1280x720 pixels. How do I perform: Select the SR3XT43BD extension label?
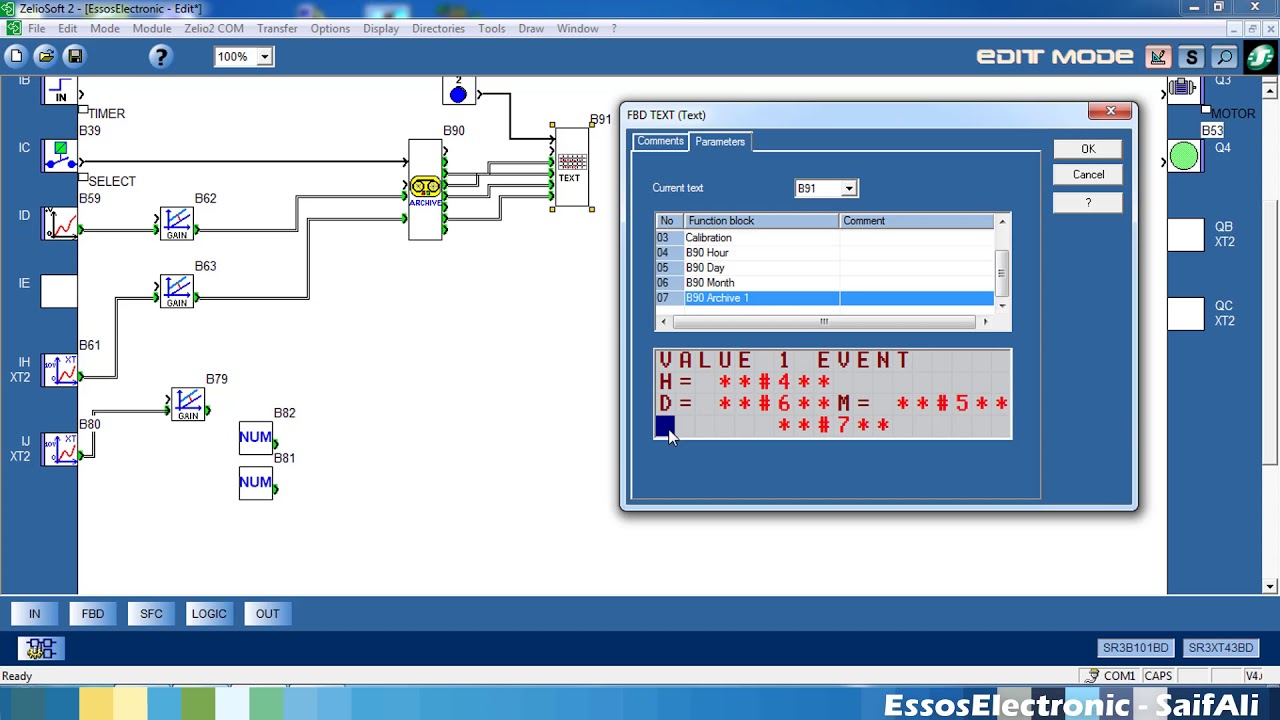[x=1221, y=648]
